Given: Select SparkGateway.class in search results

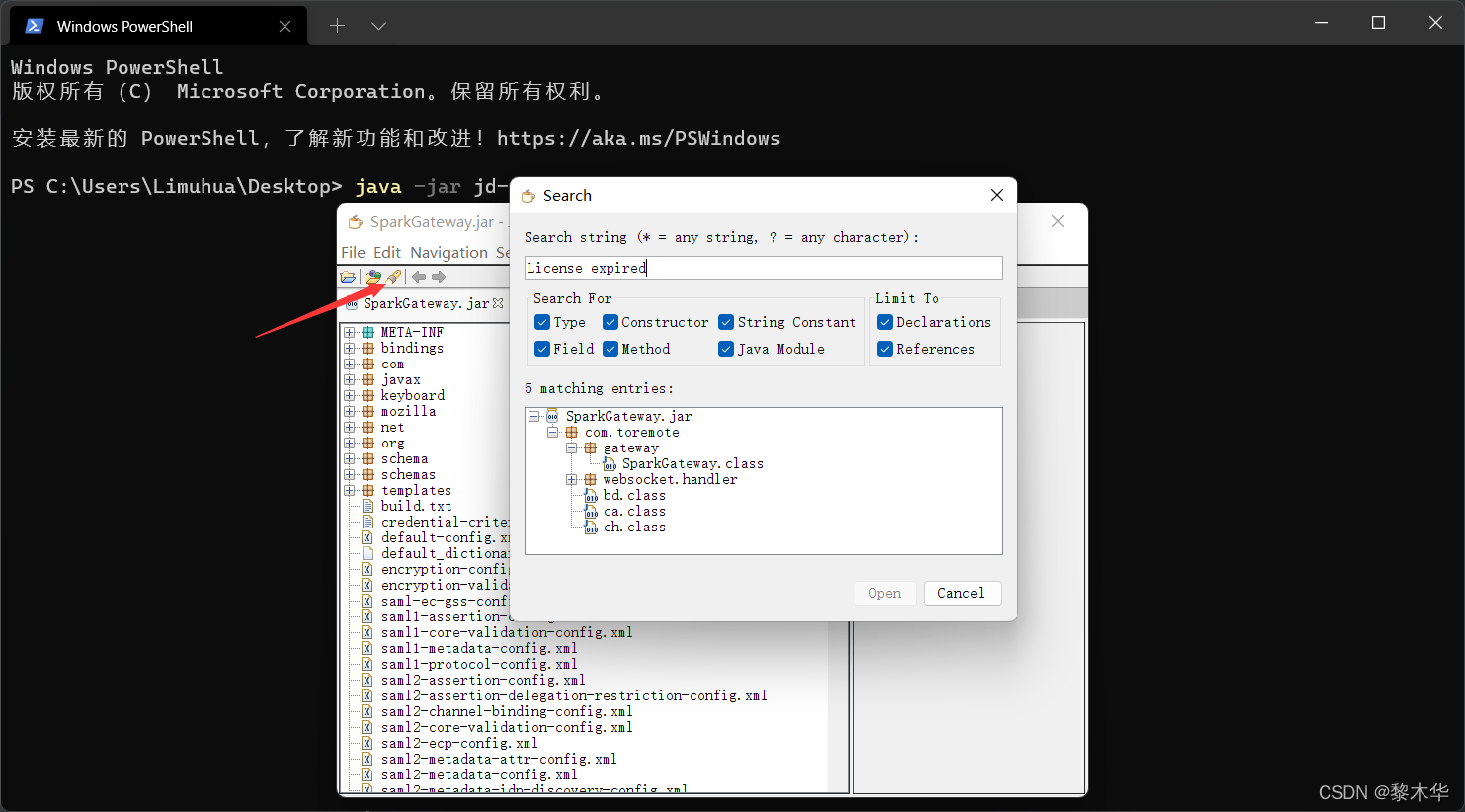Looking at the screenshot, I should [692, 463].
